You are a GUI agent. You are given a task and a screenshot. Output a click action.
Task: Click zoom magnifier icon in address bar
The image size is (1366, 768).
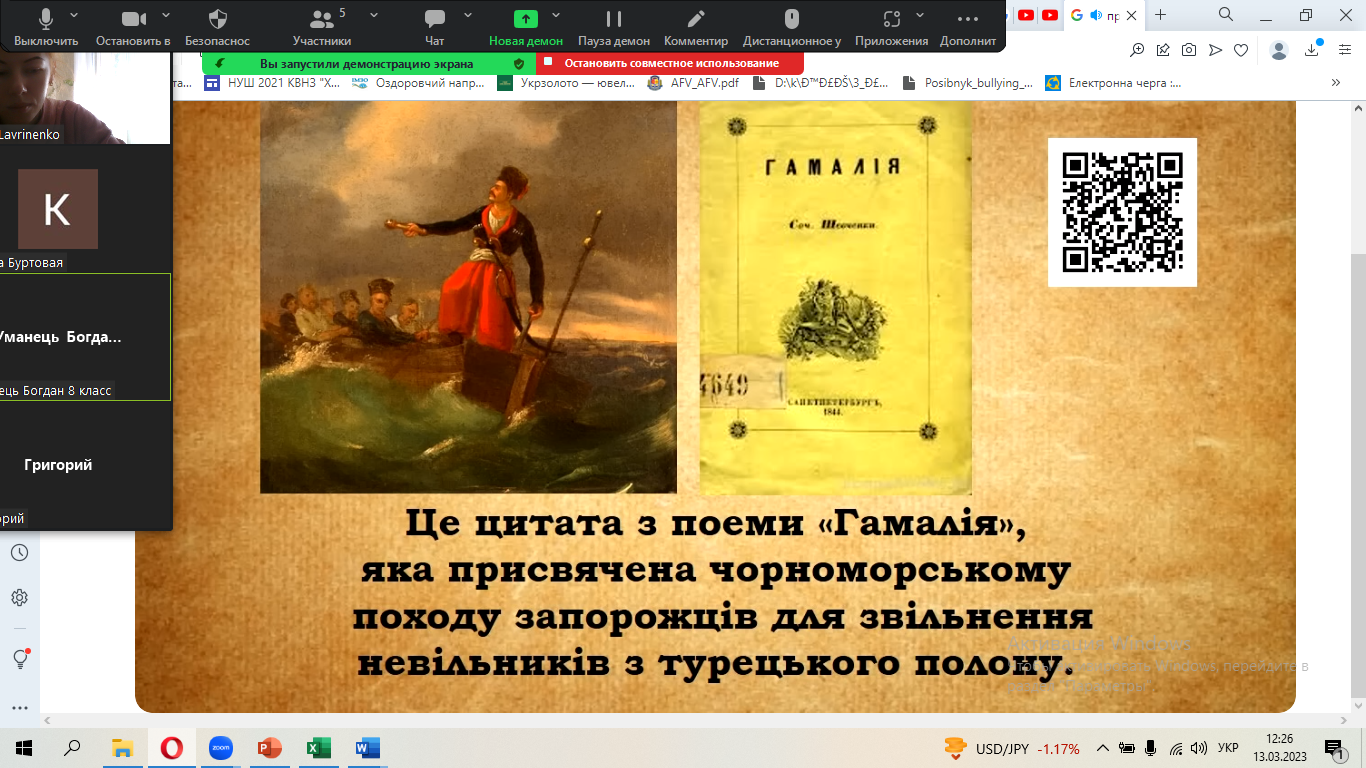1137,50
